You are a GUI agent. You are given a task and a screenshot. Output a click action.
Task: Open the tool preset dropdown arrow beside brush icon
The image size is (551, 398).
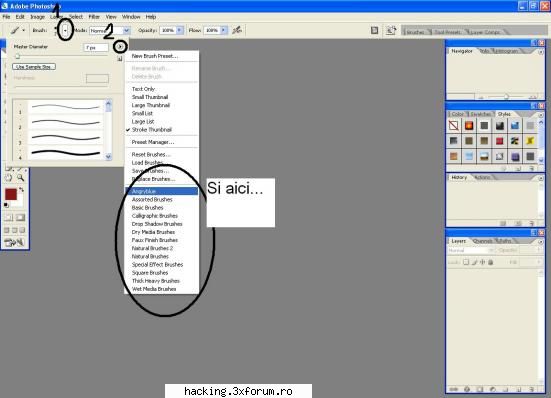coord(24,31)
